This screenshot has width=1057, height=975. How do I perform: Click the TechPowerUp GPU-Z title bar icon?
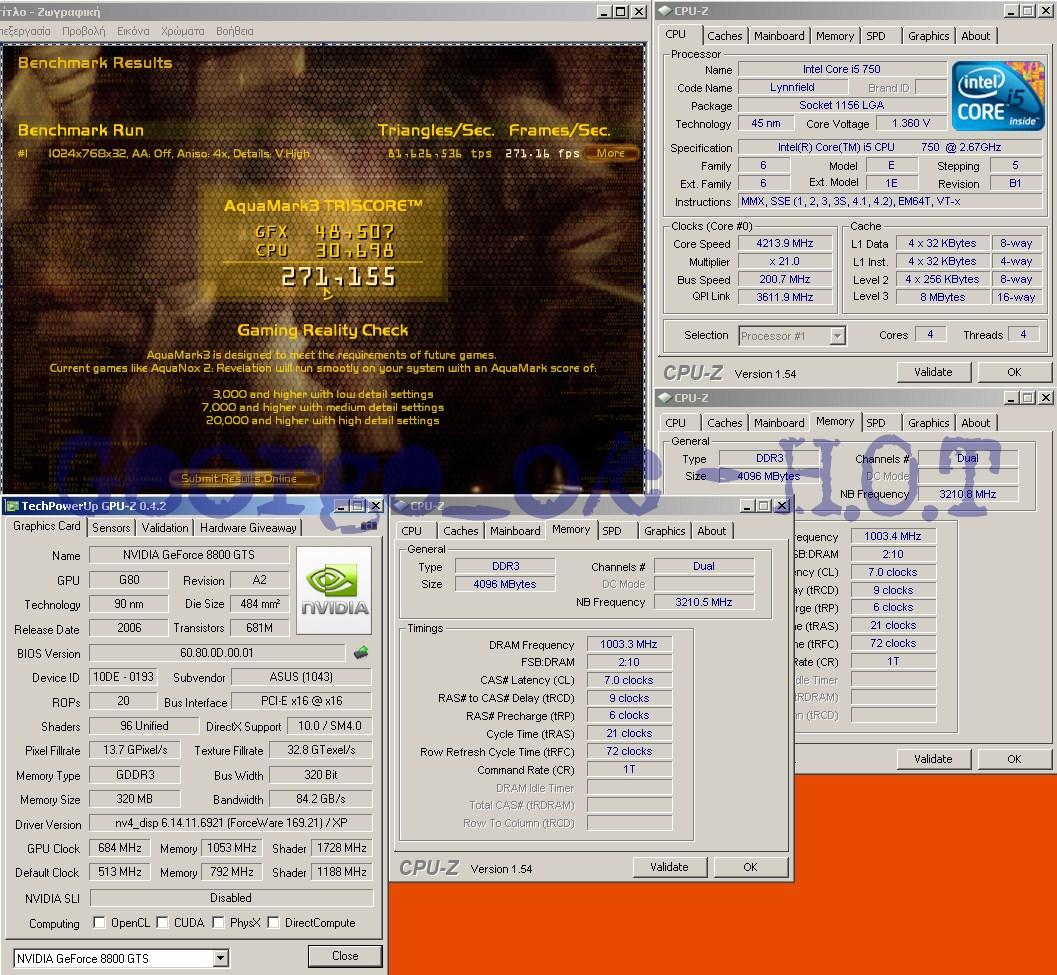12,506
